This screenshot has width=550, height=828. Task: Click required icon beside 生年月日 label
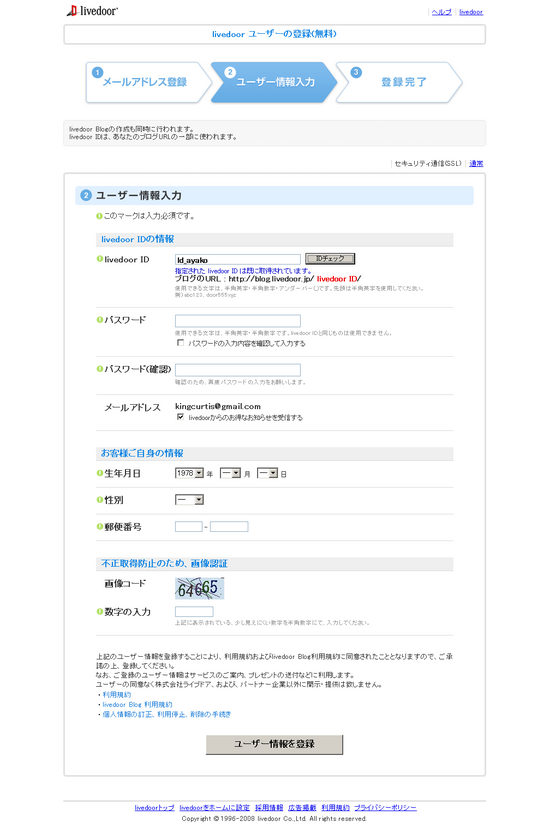coord(100,473)
